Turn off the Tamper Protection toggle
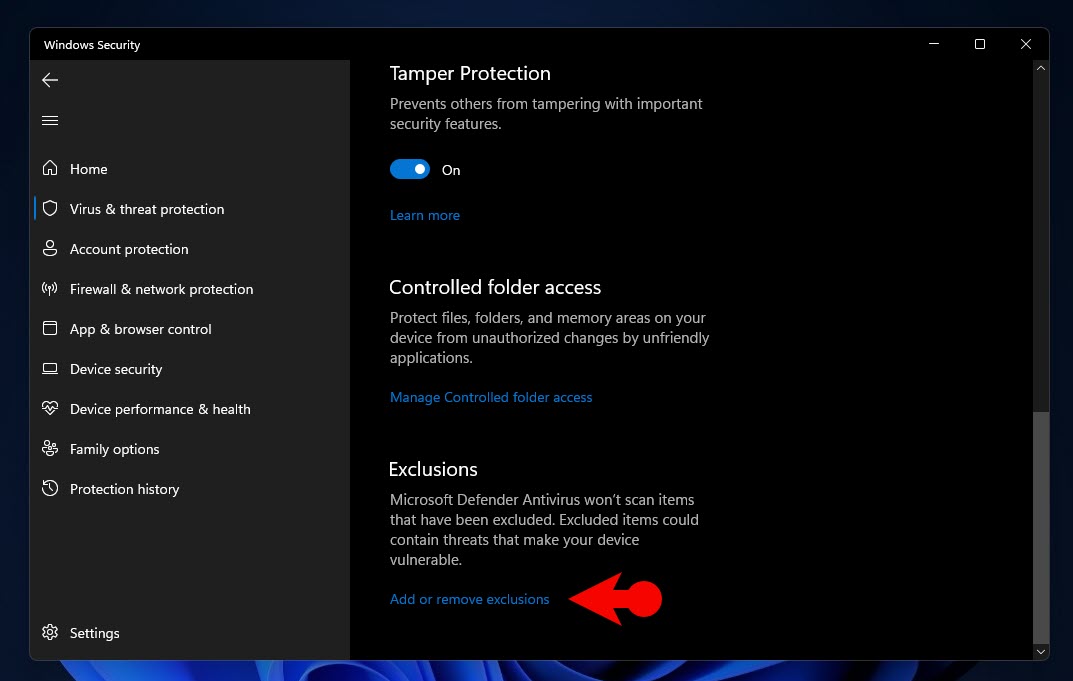This screenshot has height=681, width=1073. (410, 169)
